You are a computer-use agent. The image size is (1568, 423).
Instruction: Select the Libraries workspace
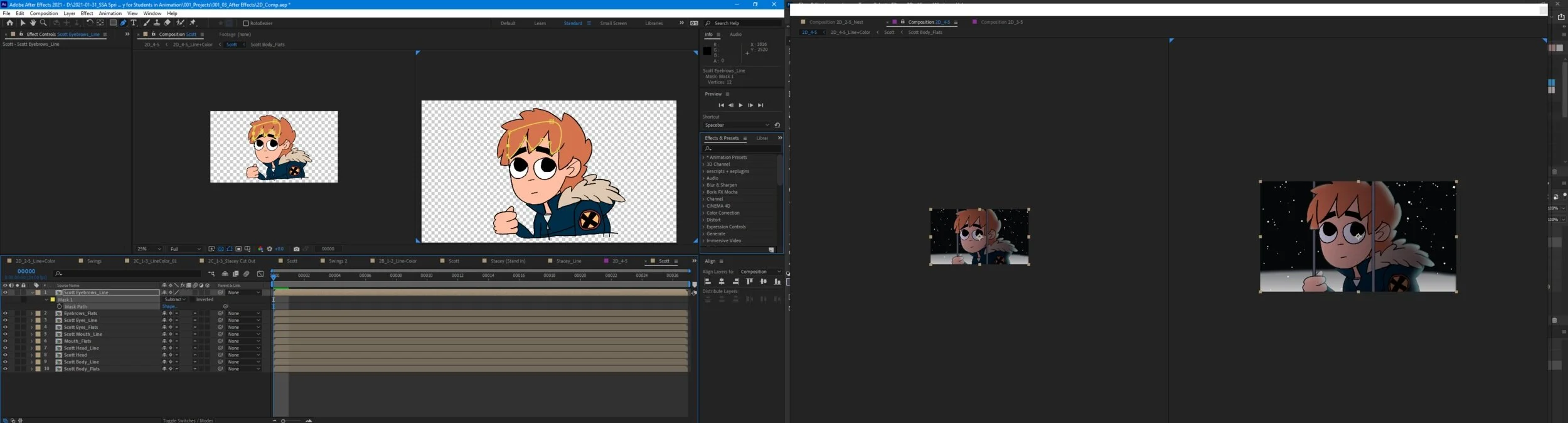tap(654, 23)
